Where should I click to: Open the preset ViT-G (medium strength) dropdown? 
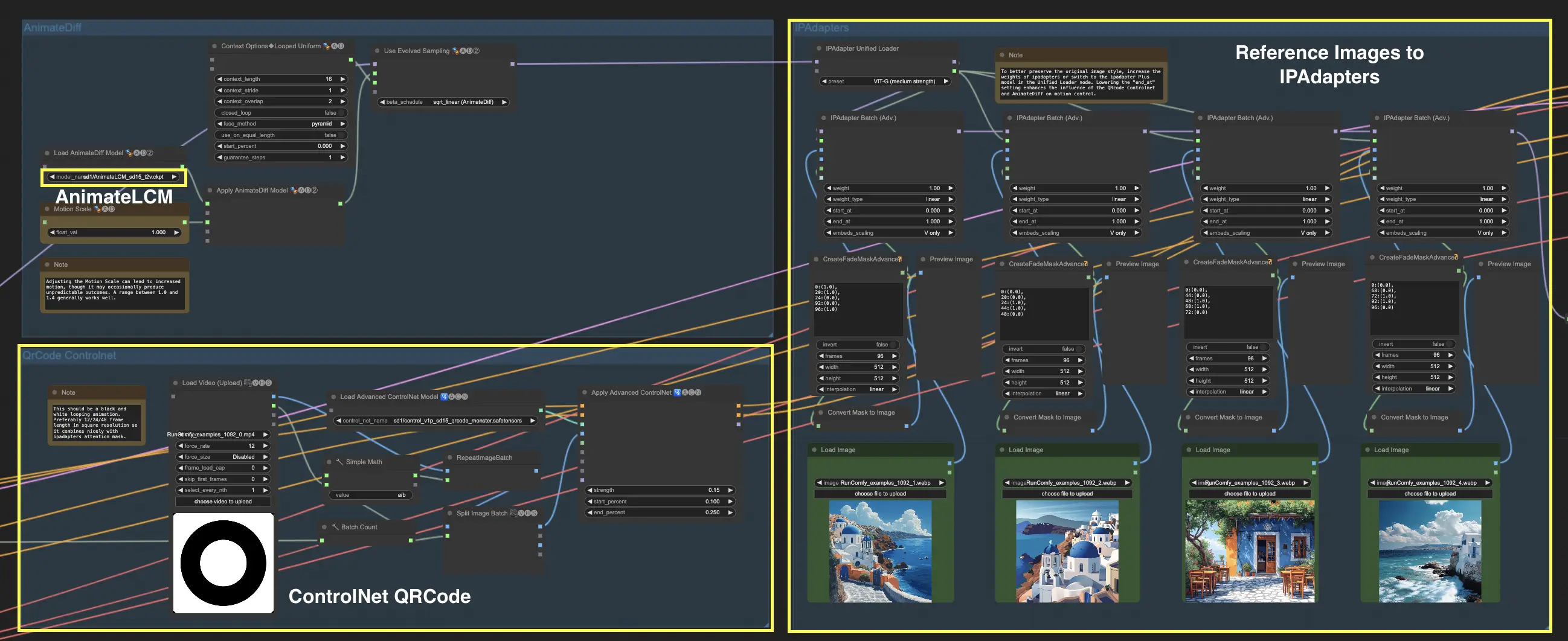(885, 81)
